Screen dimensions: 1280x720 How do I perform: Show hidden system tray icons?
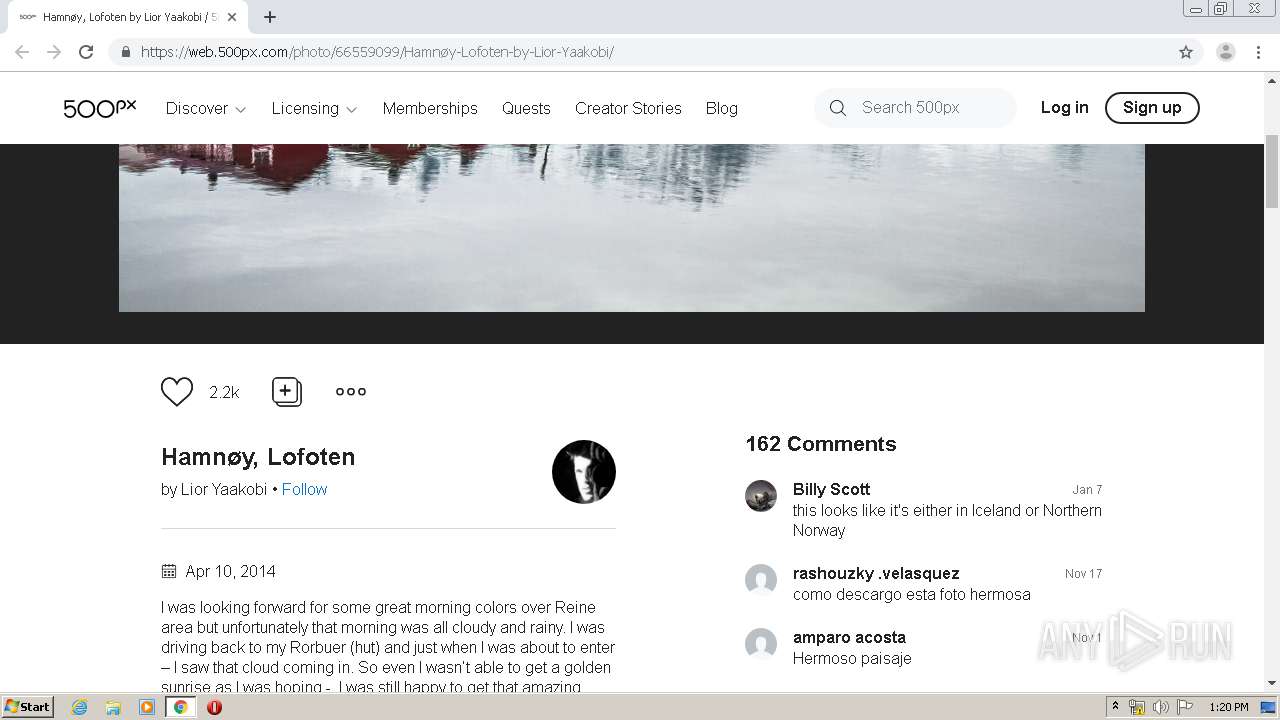coord(1116,707)
